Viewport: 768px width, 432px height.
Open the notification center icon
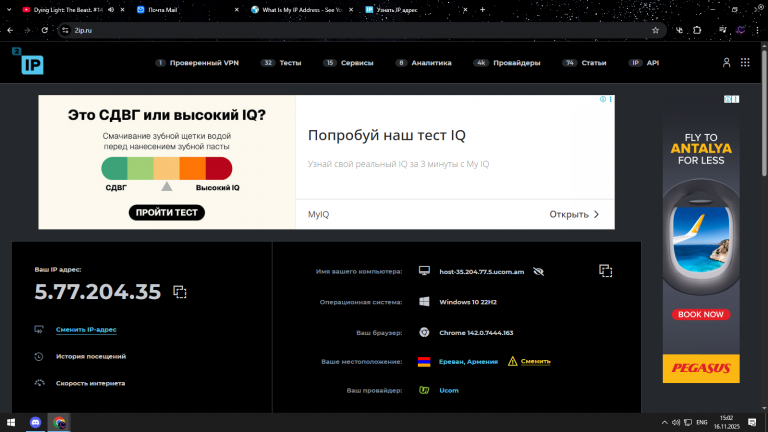(x=752, y=422)
